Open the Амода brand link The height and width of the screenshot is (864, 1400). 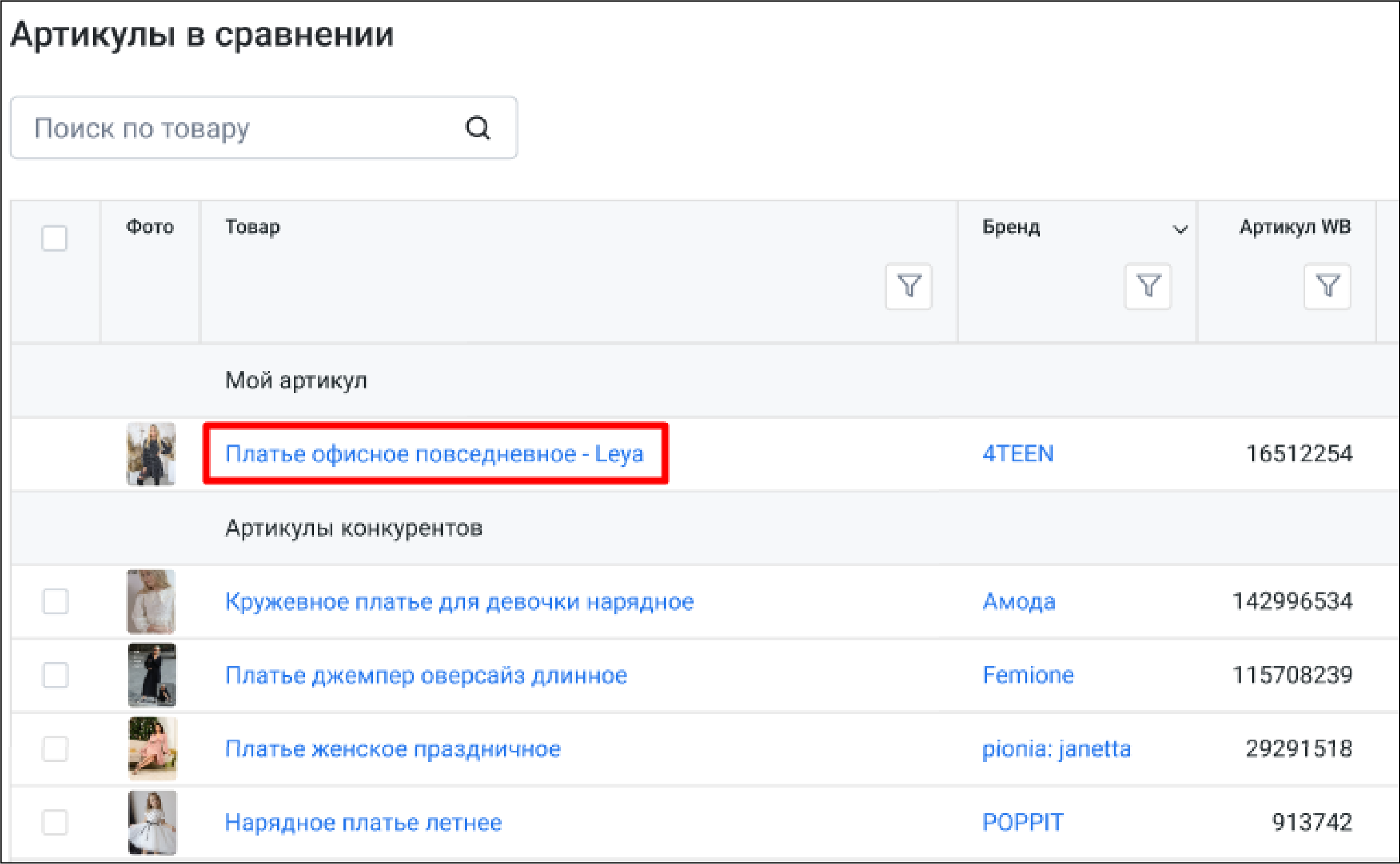pyautogui.click(x=1019, y=602)
